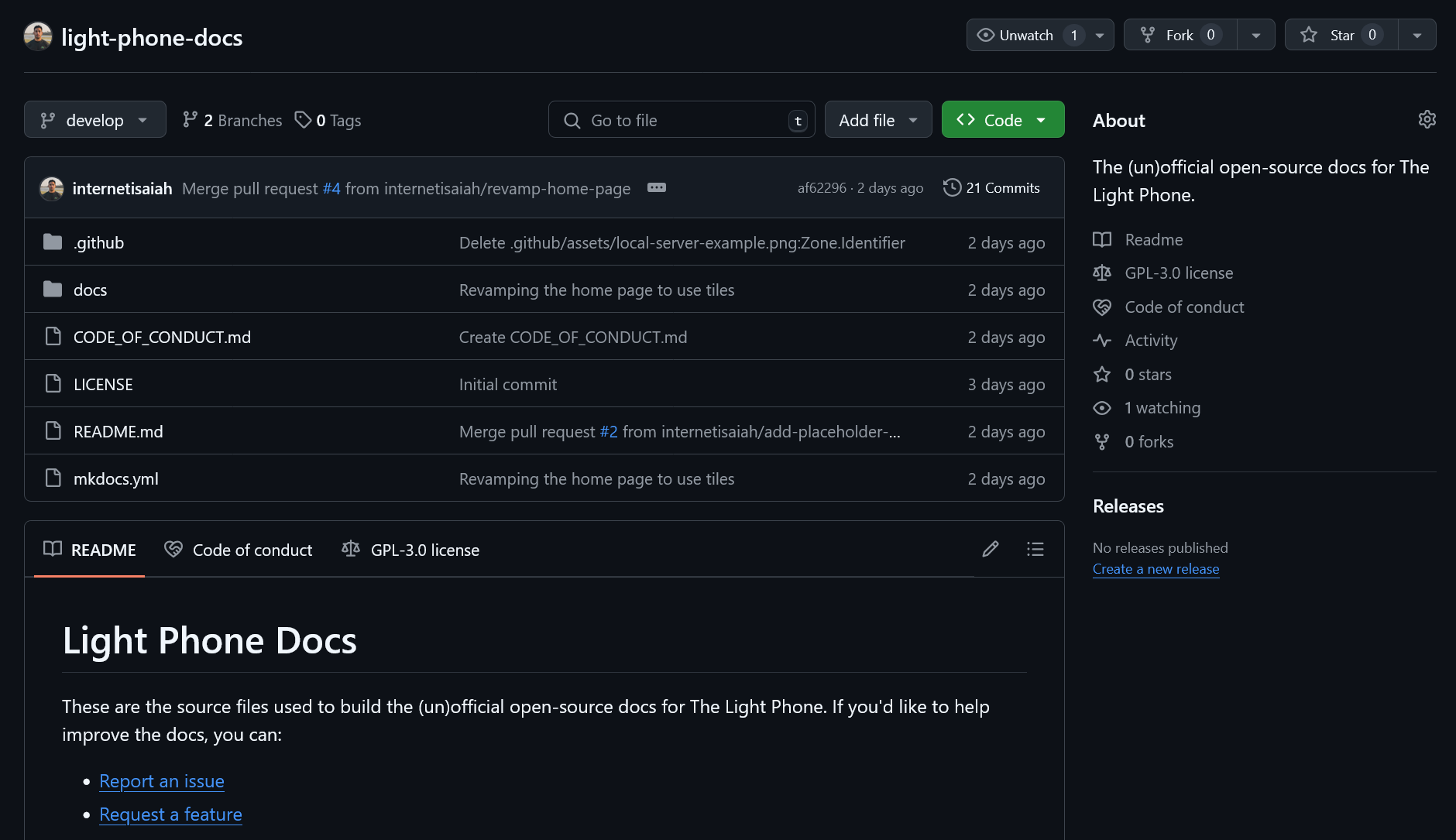The width and height of the screenshot is (1456, 840).
Task: Open the Add file dropdown
Action: tap(878, 119)
